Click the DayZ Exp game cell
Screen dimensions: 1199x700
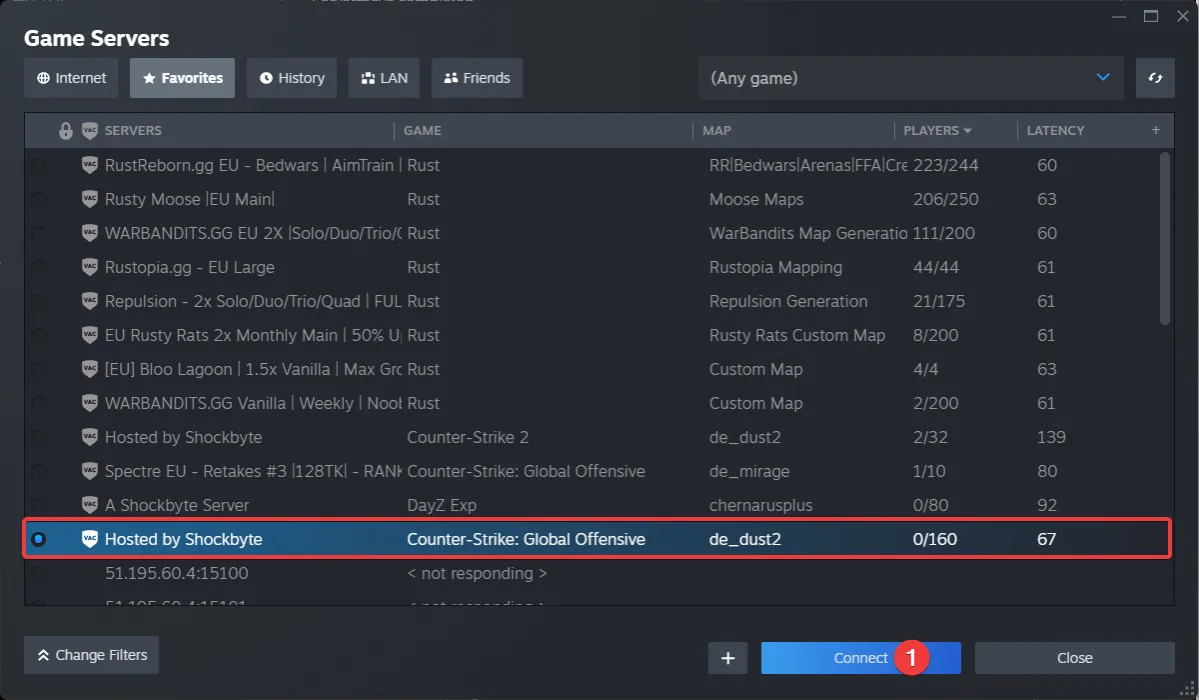(x=441, y=505)
